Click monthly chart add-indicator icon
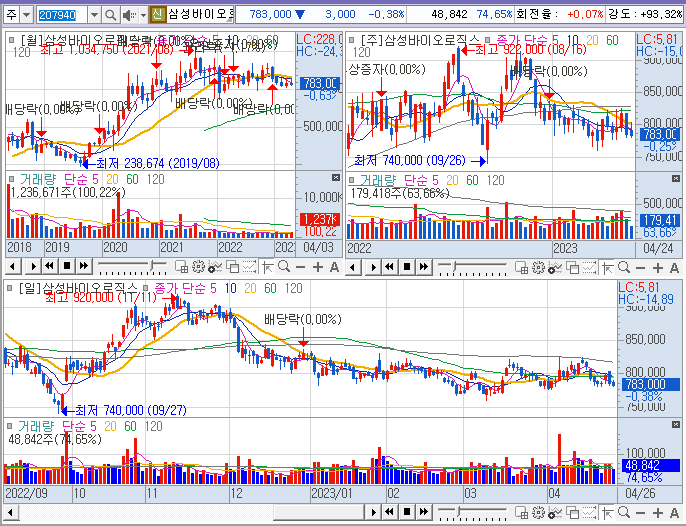Screen dimensions: 686x526 coord(215,267)
